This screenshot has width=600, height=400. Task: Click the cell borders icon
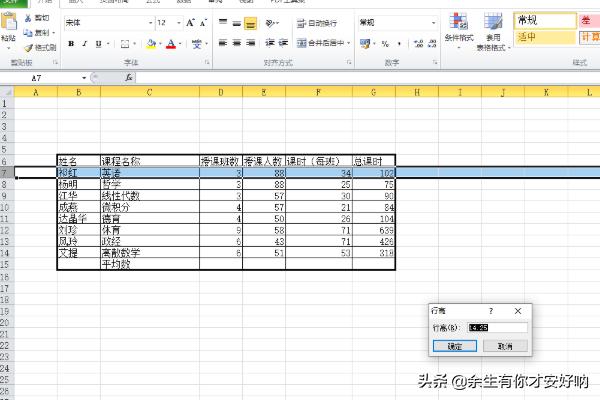[x=125, y=44]
